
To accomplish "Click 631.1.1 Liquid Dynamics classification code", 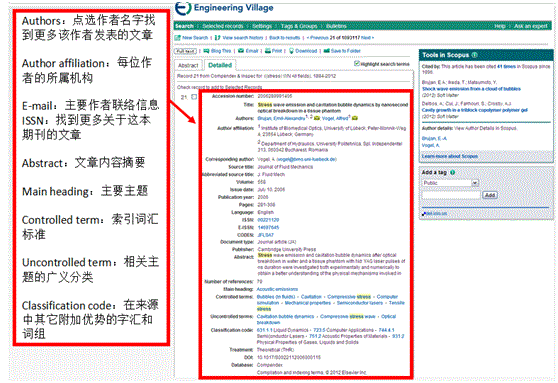I will coord(283,330).
